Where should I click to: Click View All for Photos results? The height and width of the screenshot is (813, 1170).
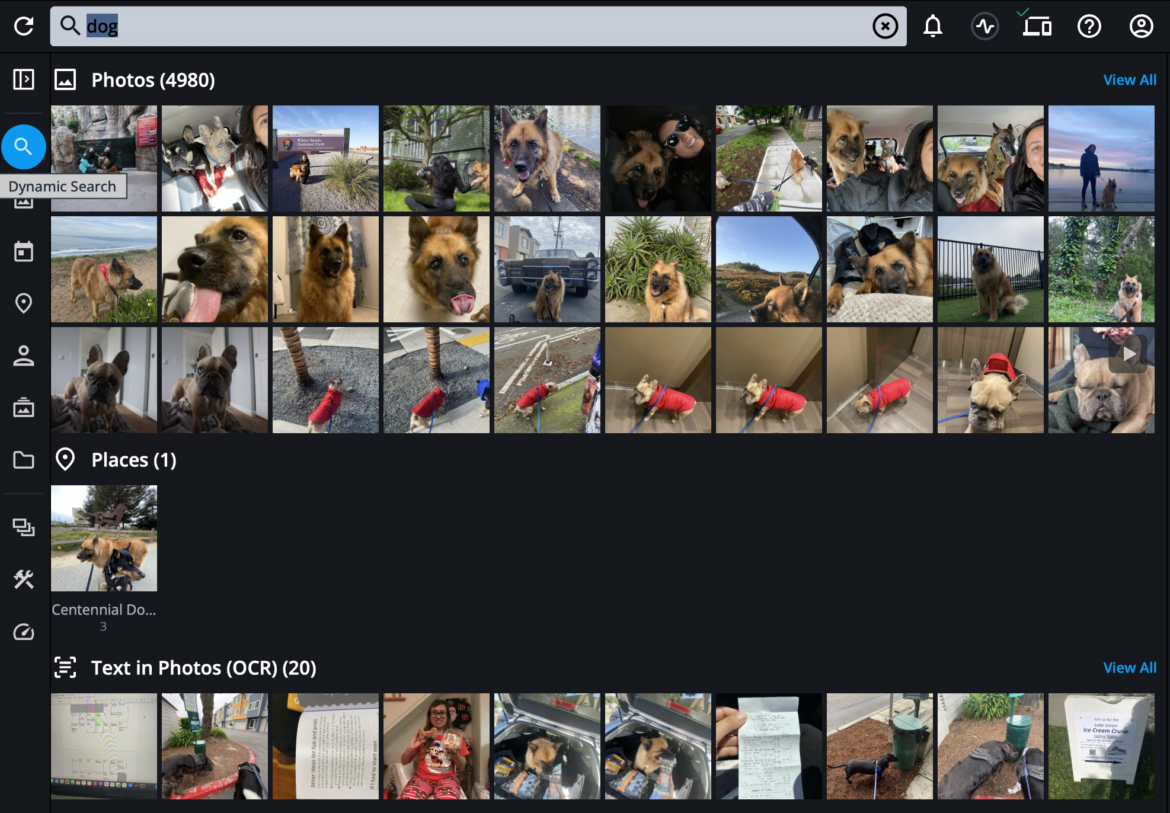pyautogui.click(x=1129, y=80)
